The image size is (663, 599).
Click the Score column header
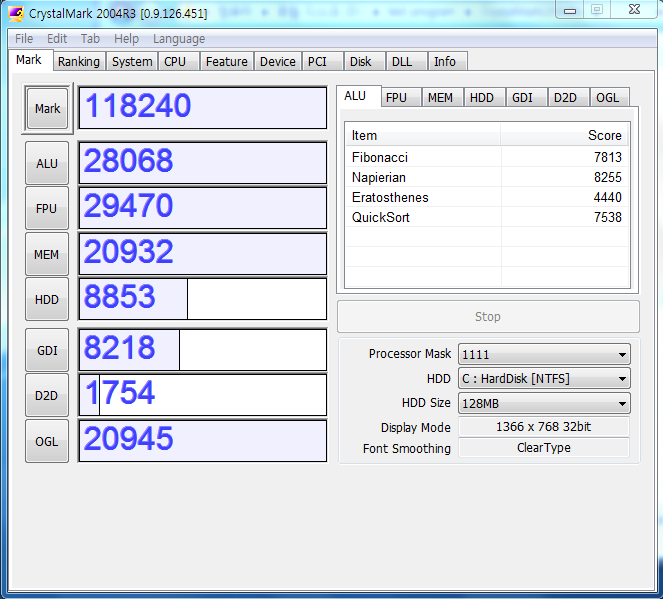tap(564, 135)
